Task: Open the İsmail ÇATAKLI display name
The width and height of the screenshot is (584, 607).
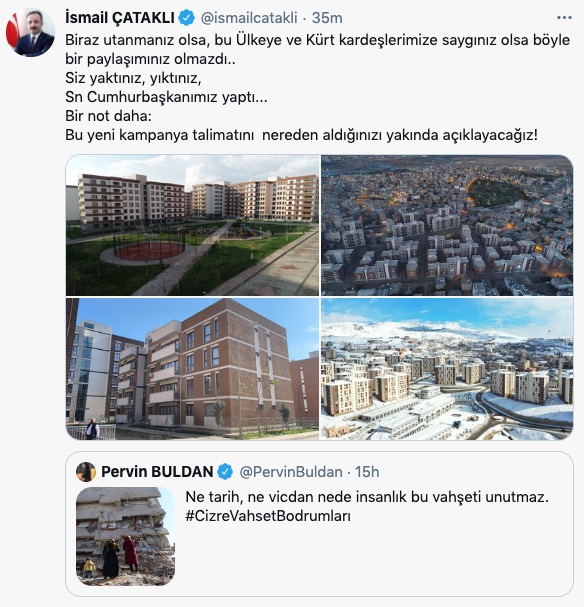Action: click(x=120, y=18)
